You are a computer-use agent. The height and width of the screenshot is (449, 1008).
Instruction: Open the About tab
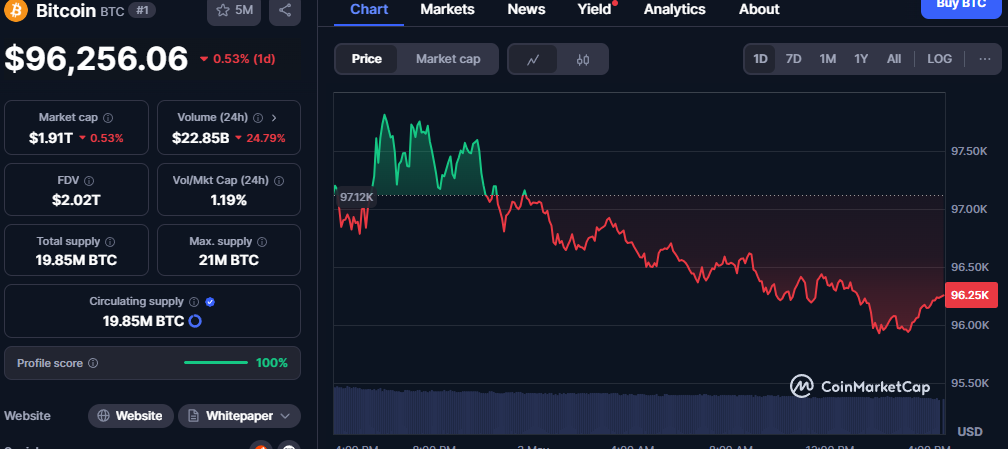[x=759, y=9]
